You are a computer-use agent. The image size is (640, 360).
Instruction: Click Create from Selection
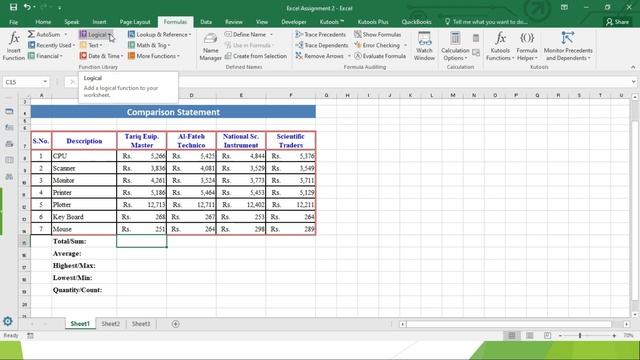[x=256, y=56]
